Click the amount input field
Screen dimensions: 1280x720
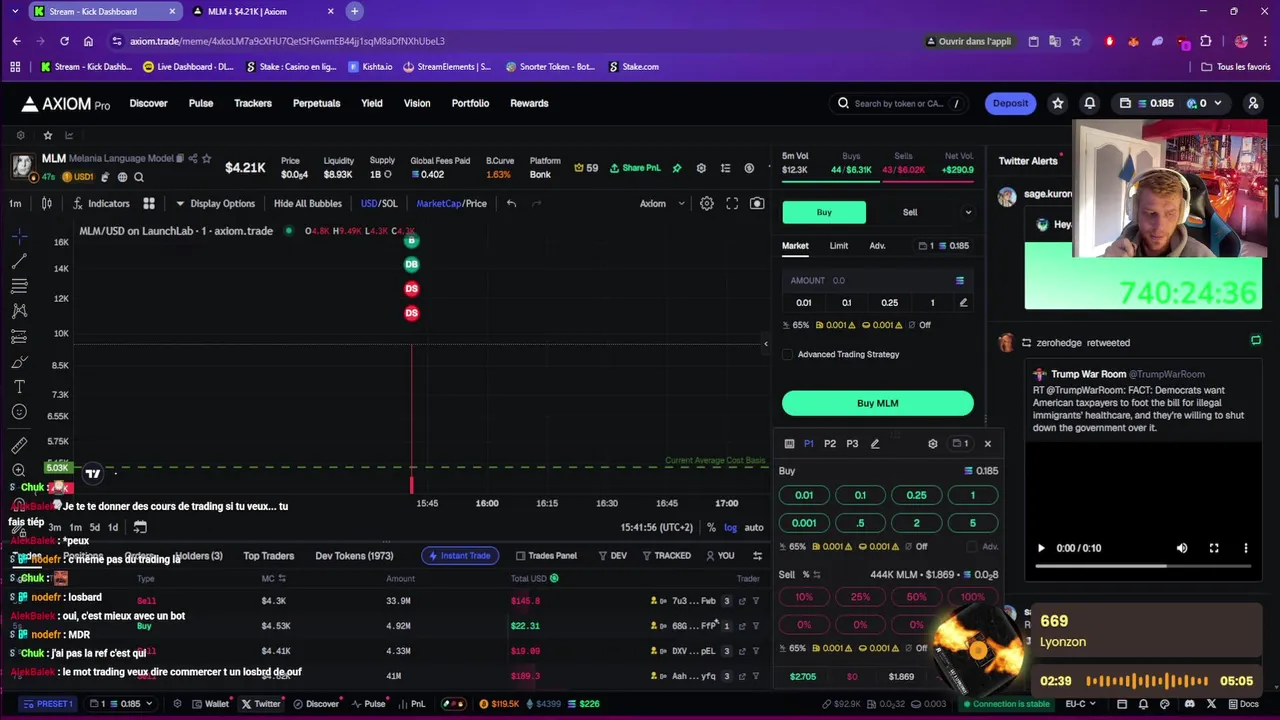pyautogui.click(x=876, y=280)
